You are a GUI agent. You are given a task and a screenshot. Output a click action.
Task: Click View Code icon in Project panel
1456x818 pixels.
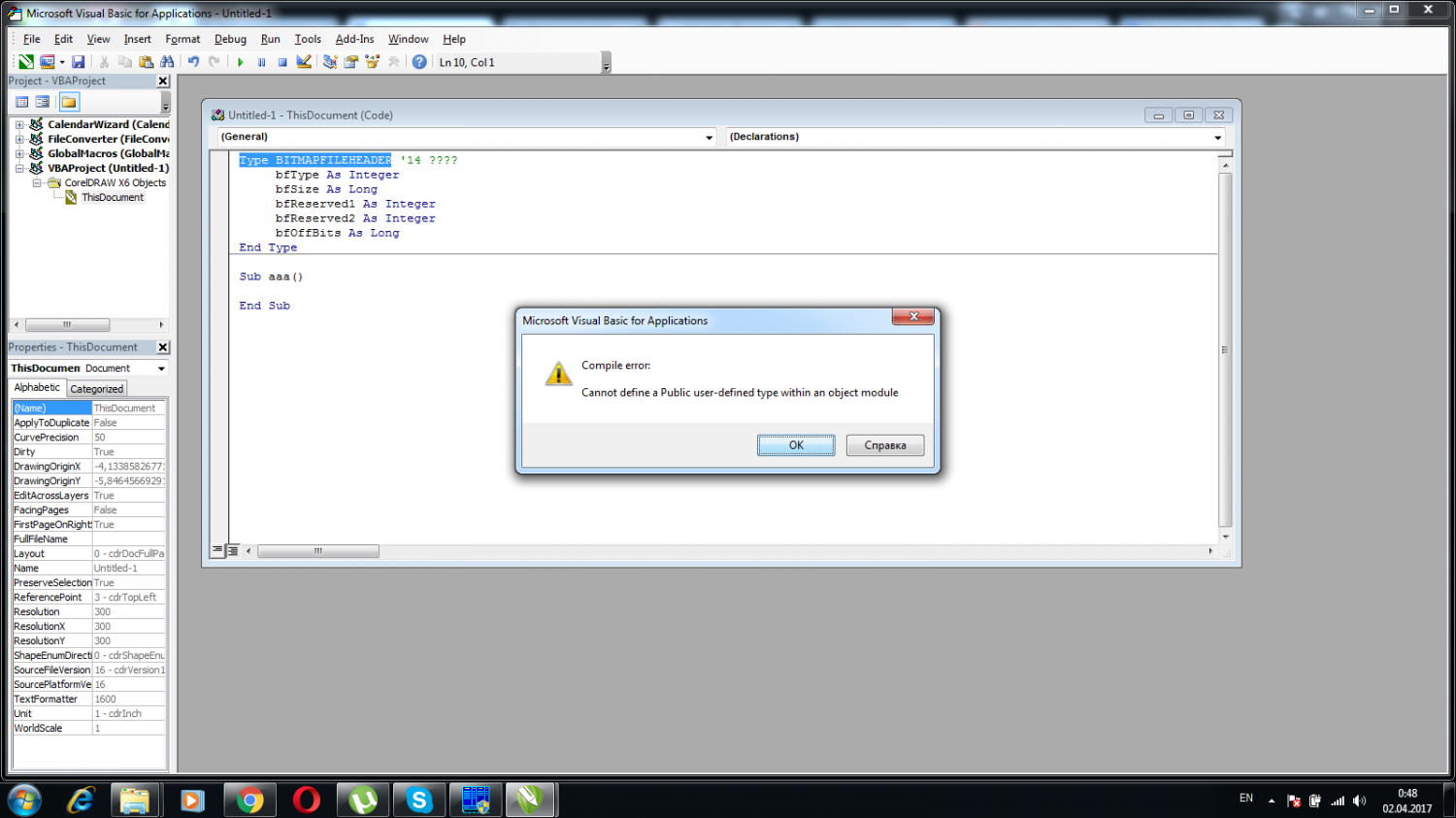[22, 102]
